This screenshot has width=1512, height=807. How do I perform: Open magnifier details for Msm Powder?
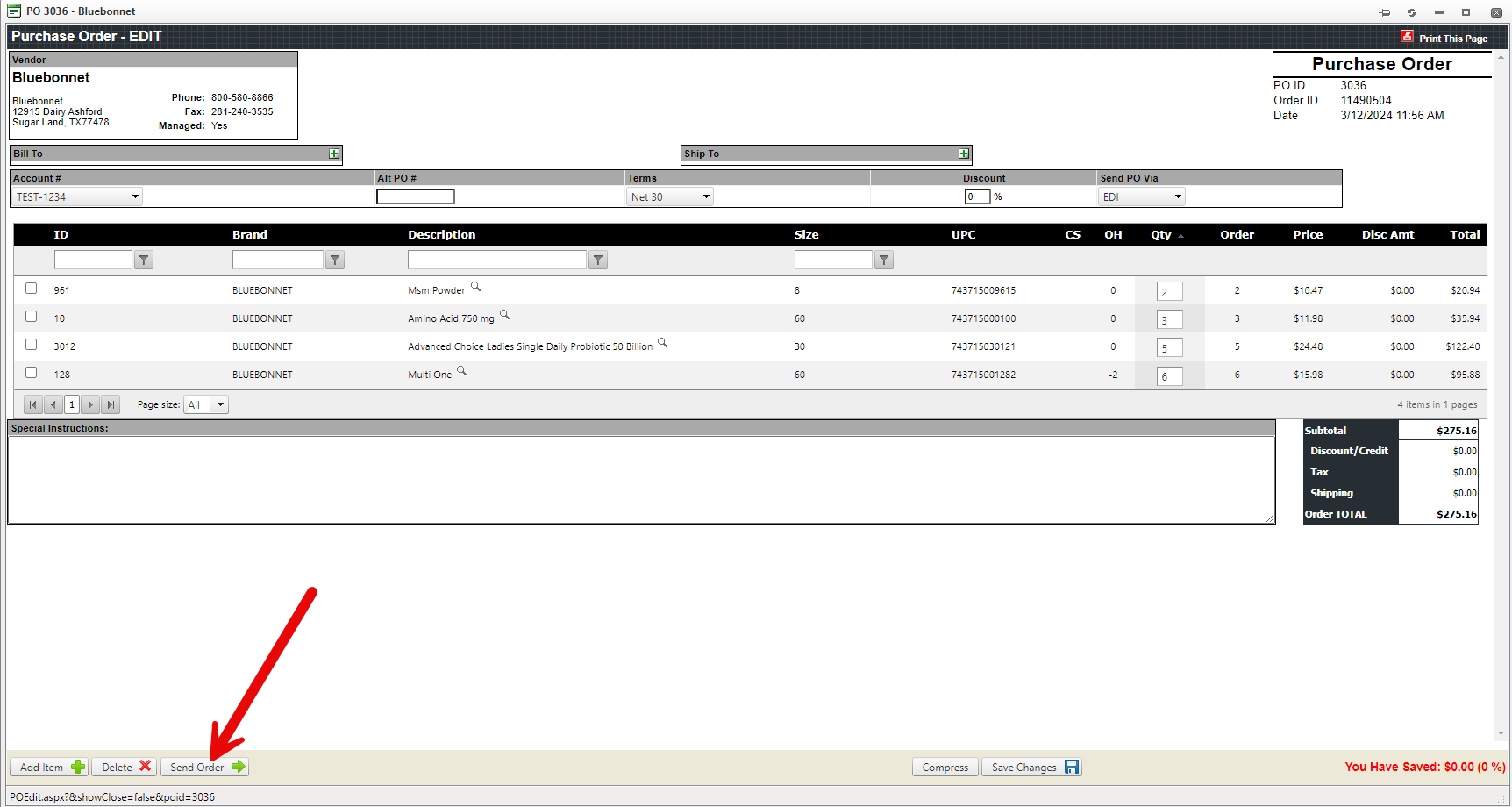pos(476,287)
